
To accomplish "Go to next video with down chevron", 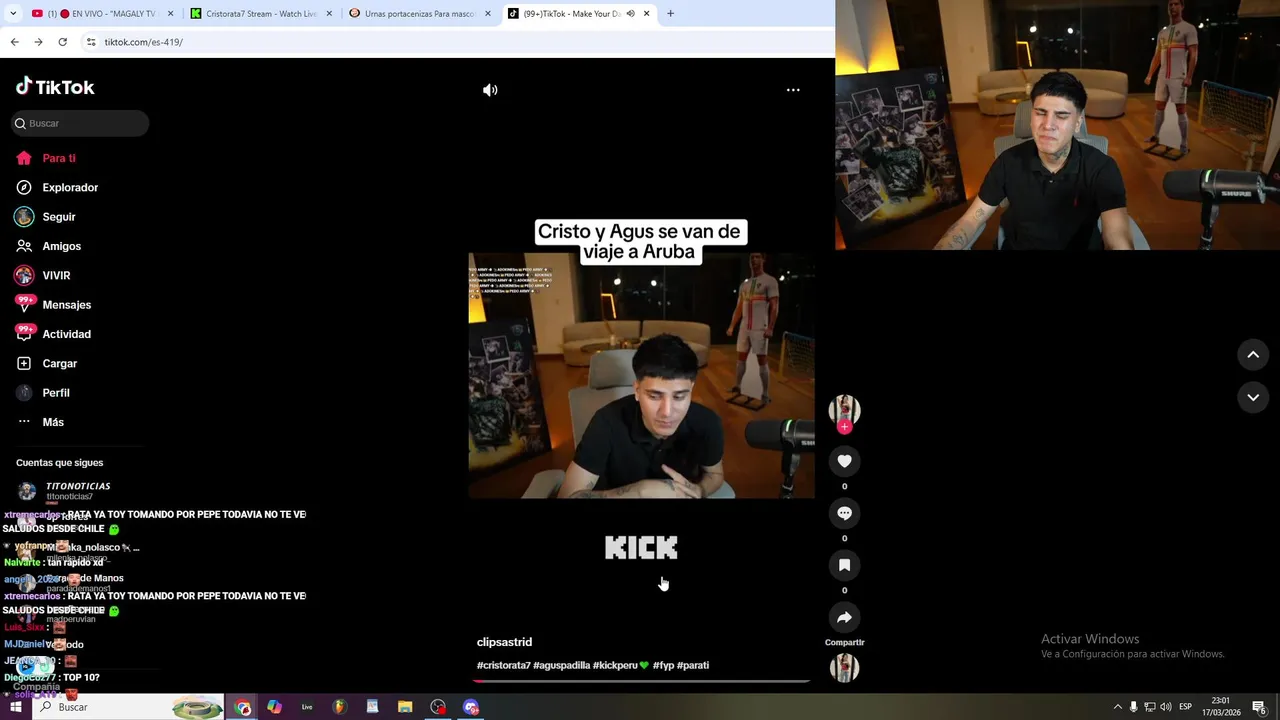I will 1253,397.
